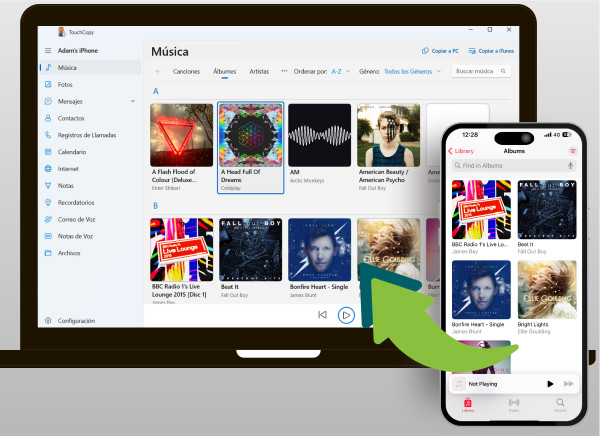Click the Buscar música search field
The image size is (600, 436).
481,71
